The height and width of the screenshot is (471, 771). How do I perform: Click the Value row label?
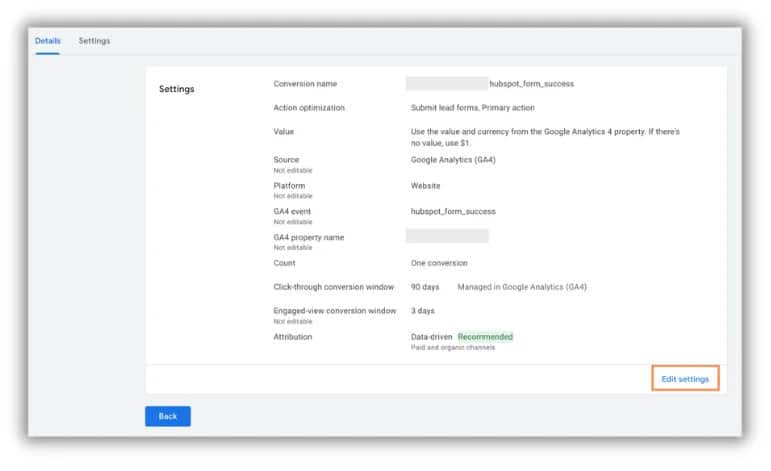pos(283,132)
